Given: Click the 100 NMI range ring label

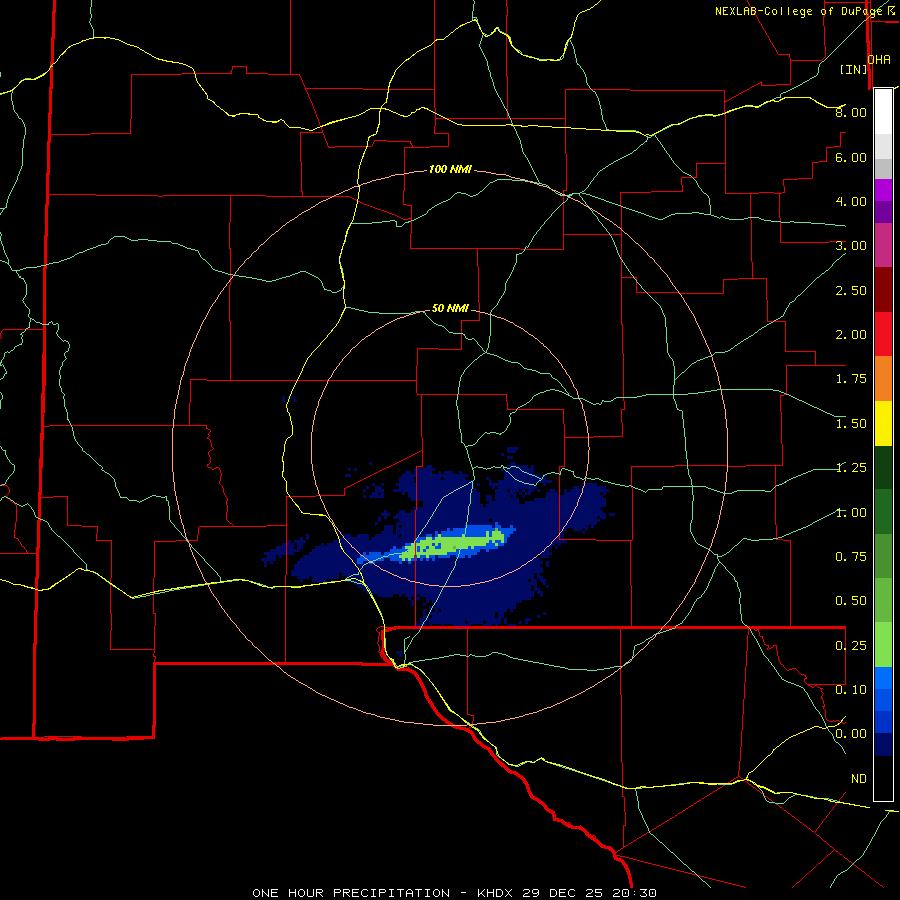Looking at the screenshot, I should (450, 169).
